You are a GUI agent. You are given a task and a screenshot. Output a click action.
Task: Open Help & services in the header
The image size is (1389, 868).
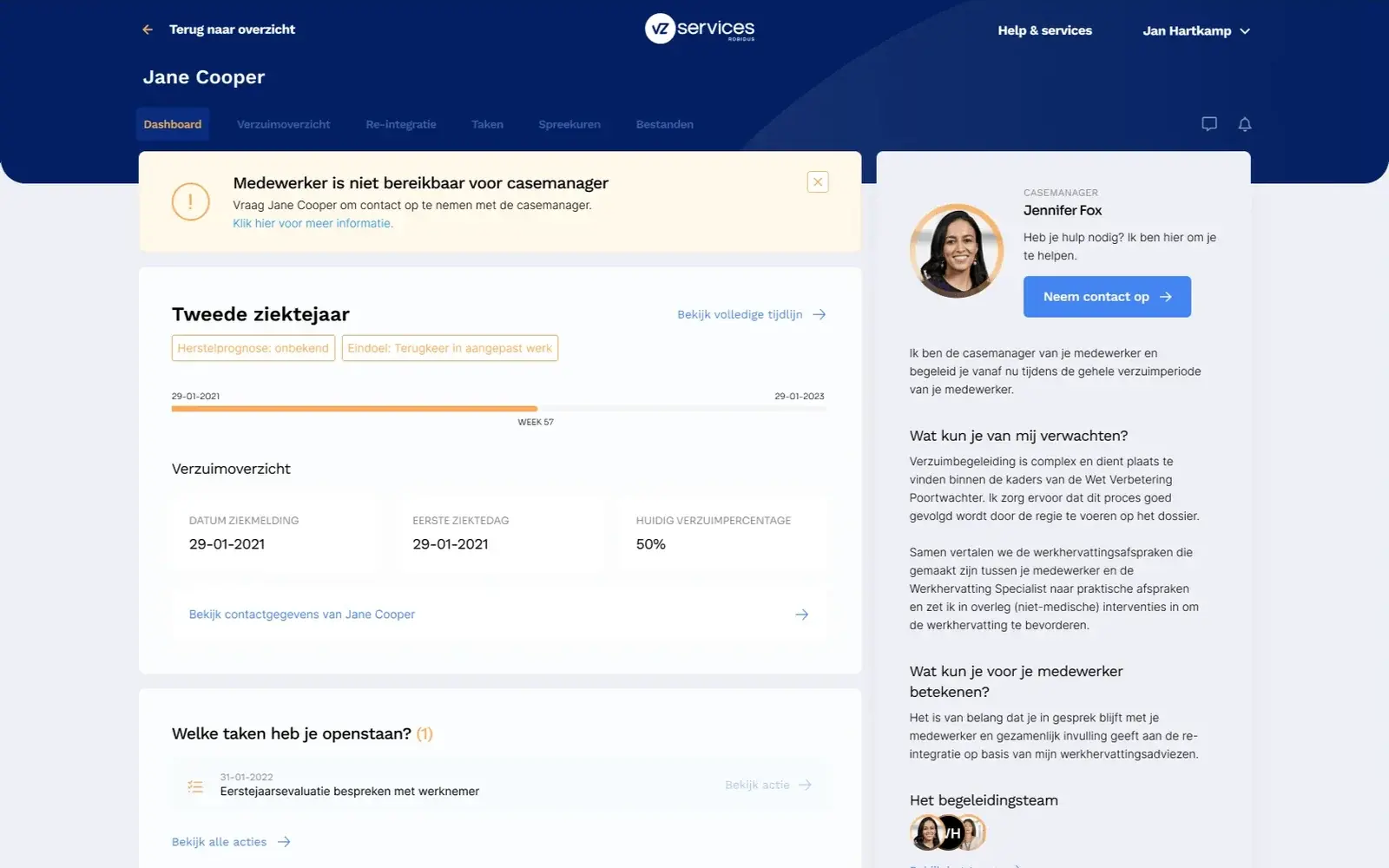[1045, 30]
